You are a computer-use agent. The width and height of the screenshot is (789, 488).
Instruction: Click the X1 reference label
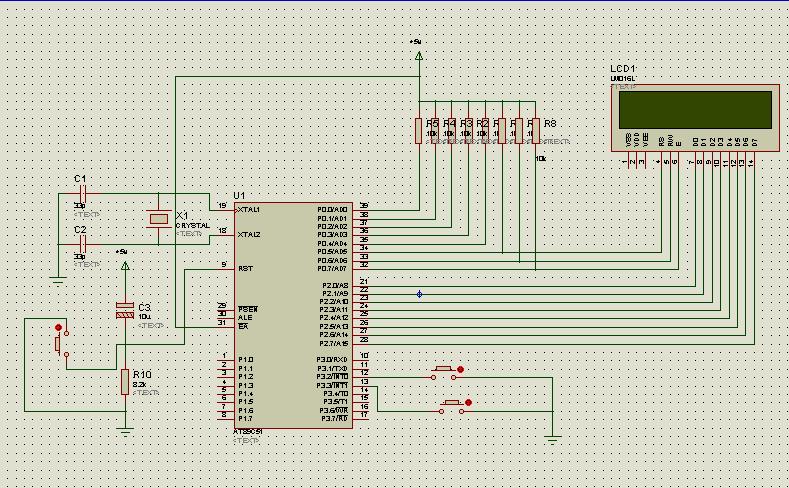coord(182,215)
